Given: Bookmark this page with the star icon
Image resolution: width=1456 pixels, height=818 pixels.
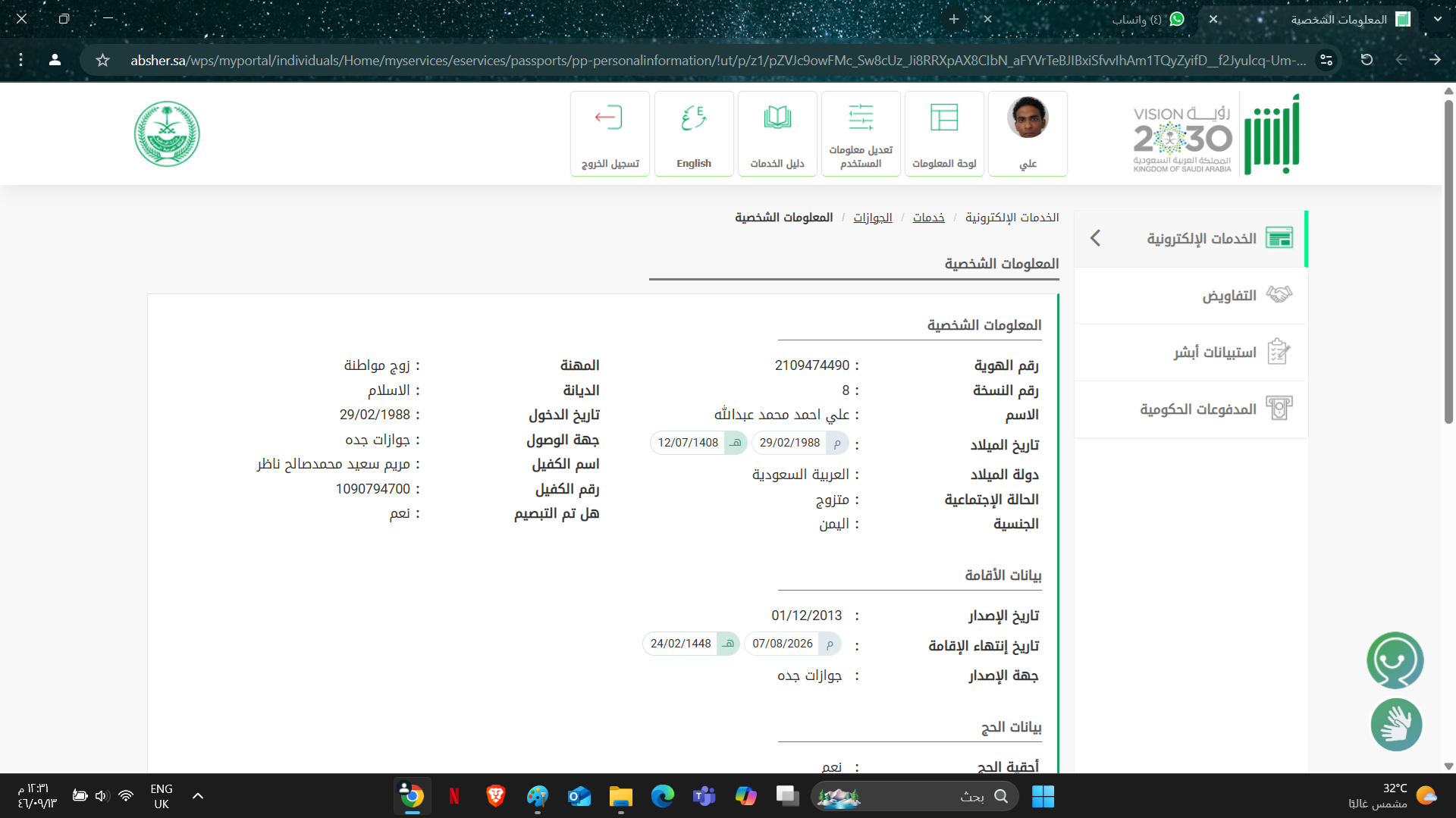Looking at the screenshot, I should pyautogui.click(x=103, y=60).
